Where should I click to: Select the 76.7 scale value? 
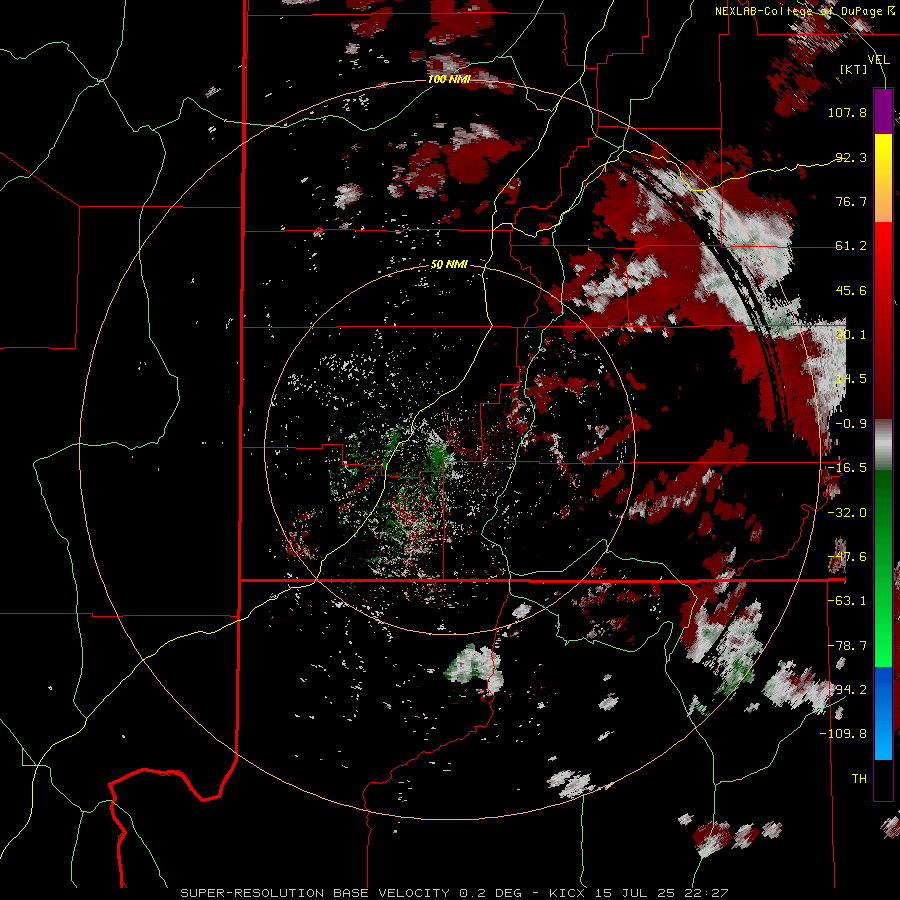(851, 201)
